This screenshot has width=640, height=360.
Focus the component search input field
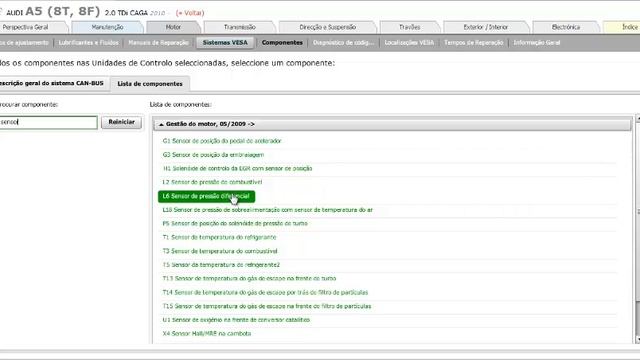(x=48, y=122)
